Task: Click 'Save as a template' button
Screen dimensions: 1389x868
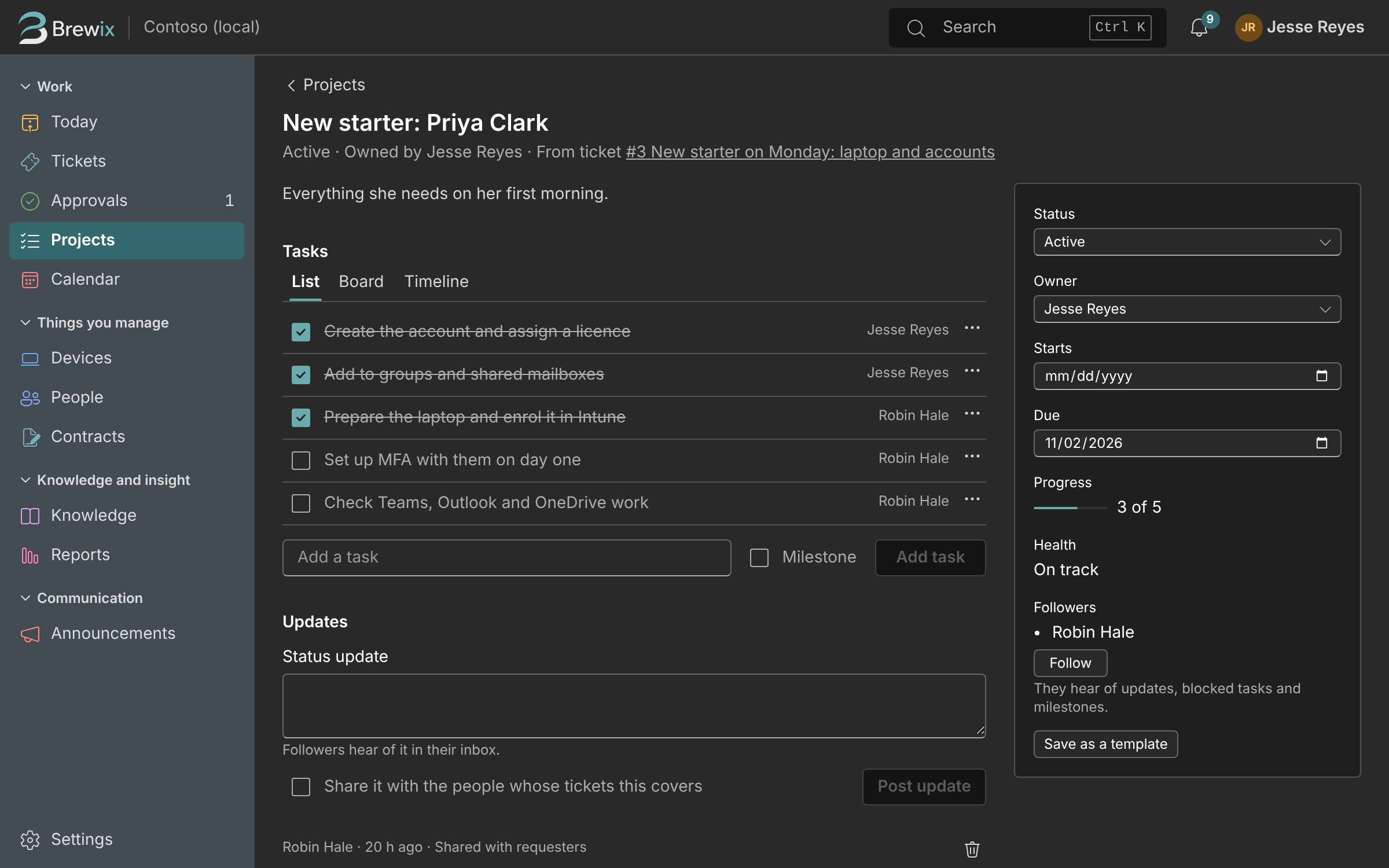Action: (1105, 744)
